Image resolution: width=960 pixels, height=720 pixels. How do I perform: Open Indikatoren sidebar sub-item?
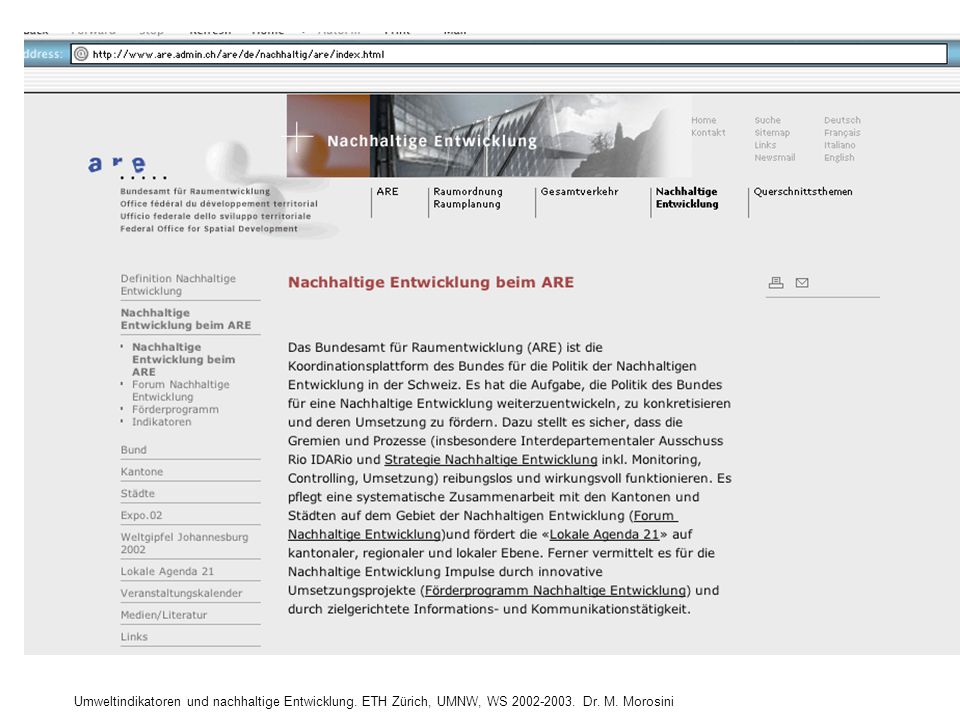point(162,422)
